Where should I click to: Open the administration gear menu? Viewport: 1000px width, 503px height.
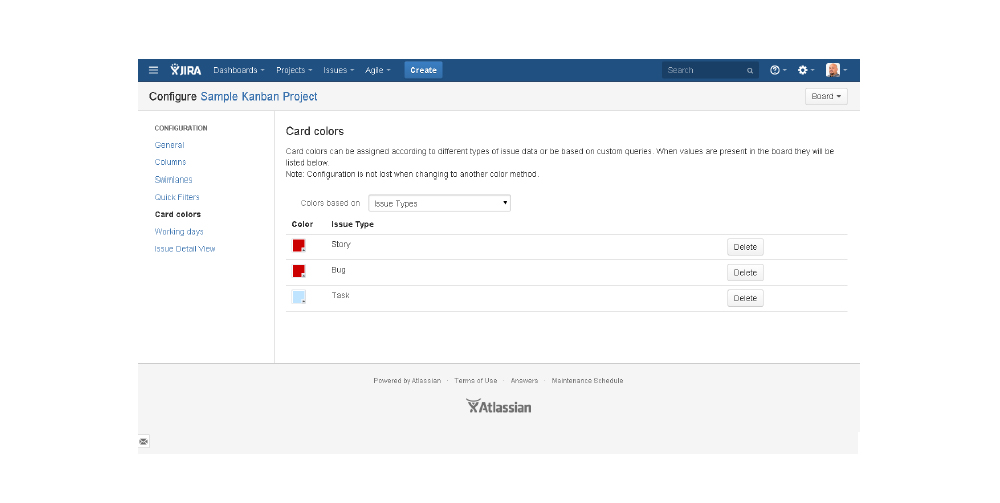805,70
